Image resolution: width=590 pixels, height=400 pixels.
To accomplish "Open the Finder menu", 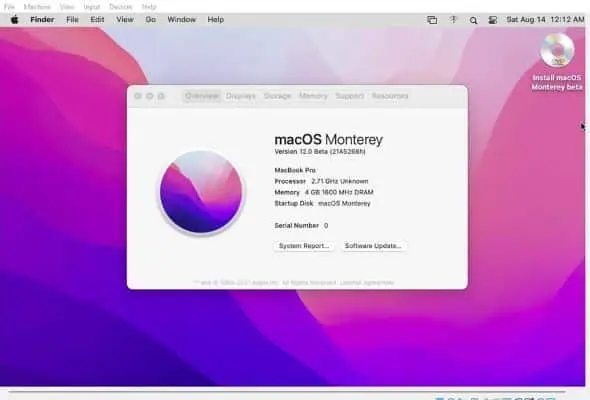I will coord(42,20).
